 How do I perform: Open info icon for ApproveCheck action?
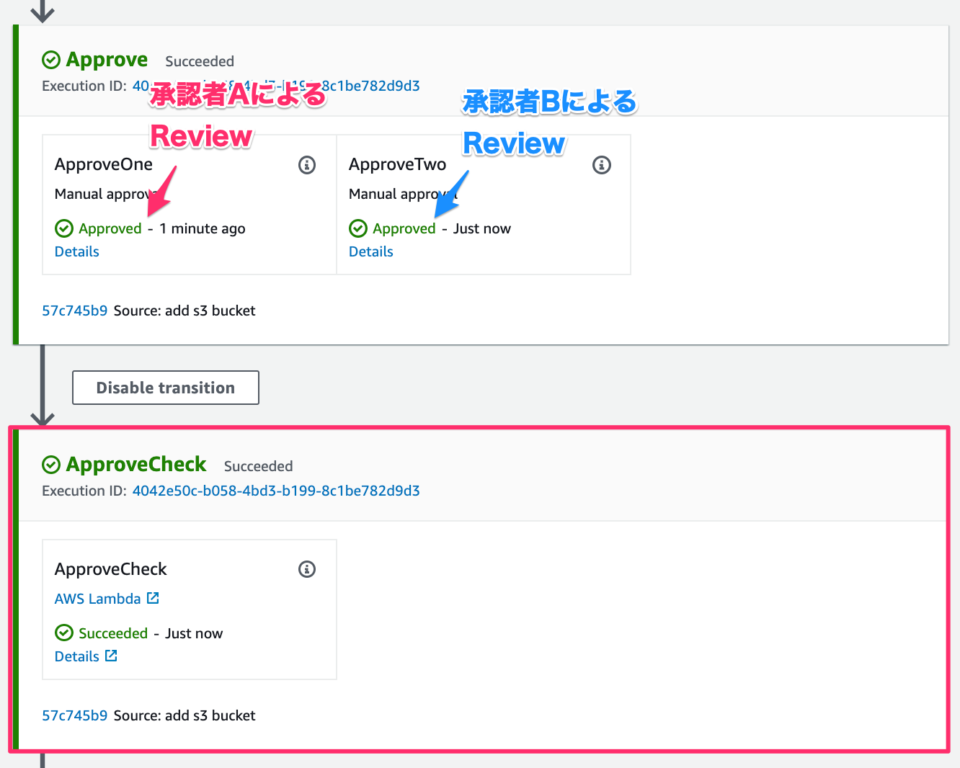coord(307,569)
